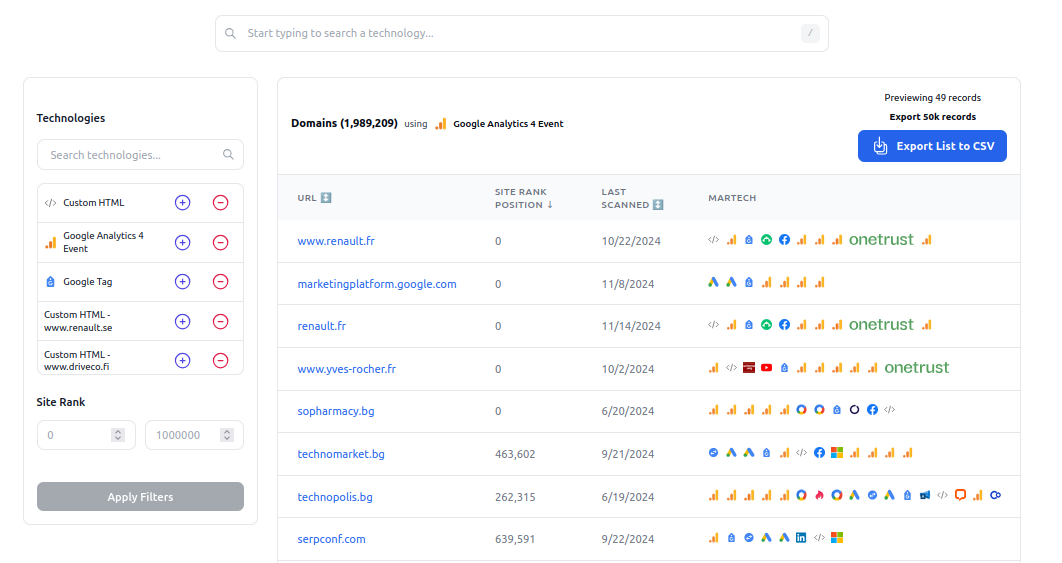Click the Microsoft icon in serpconf.com row

click(x=837, y=538)
